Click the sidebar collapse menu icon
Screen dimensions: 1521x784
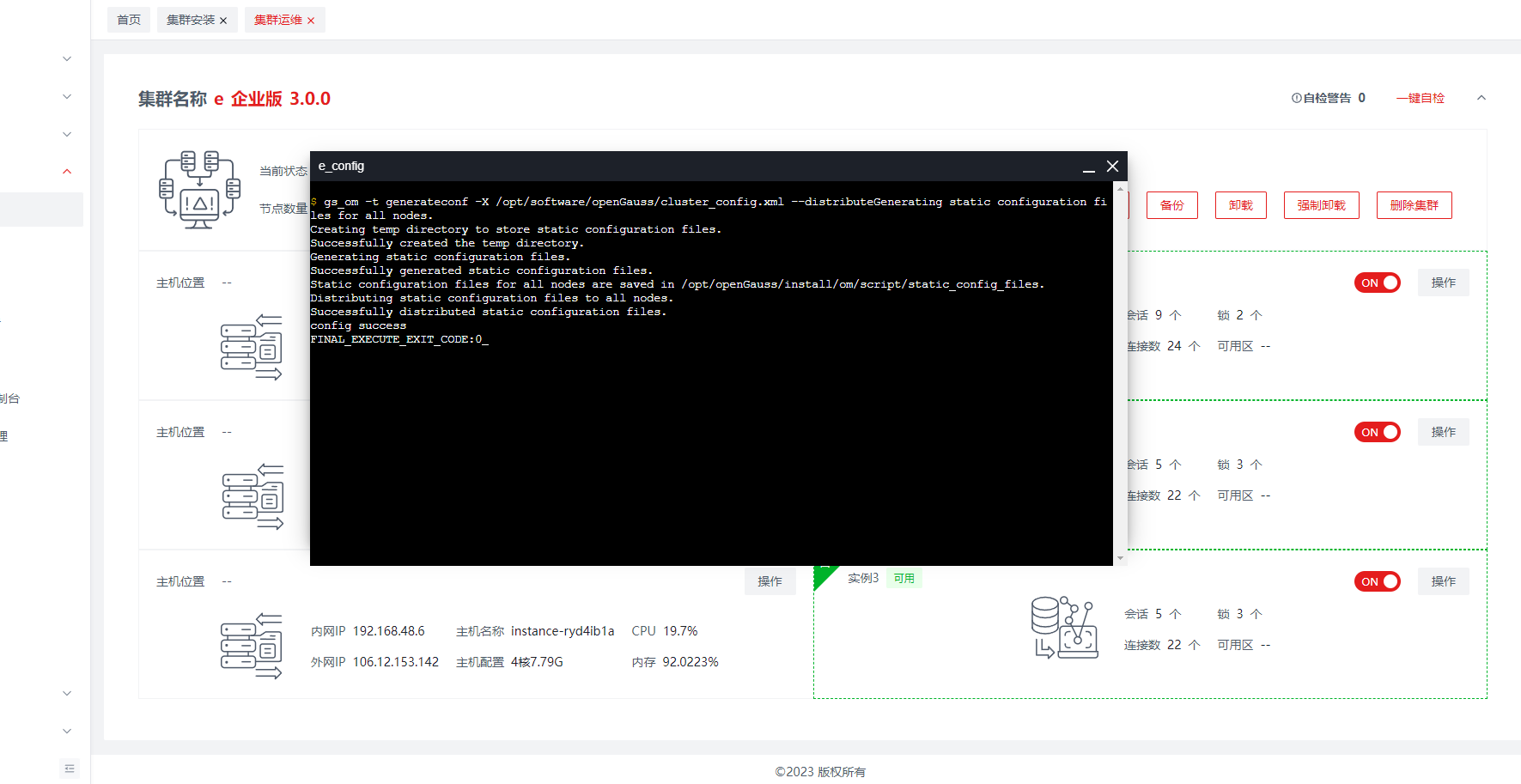pyautogui.click(x=70, y=769)
